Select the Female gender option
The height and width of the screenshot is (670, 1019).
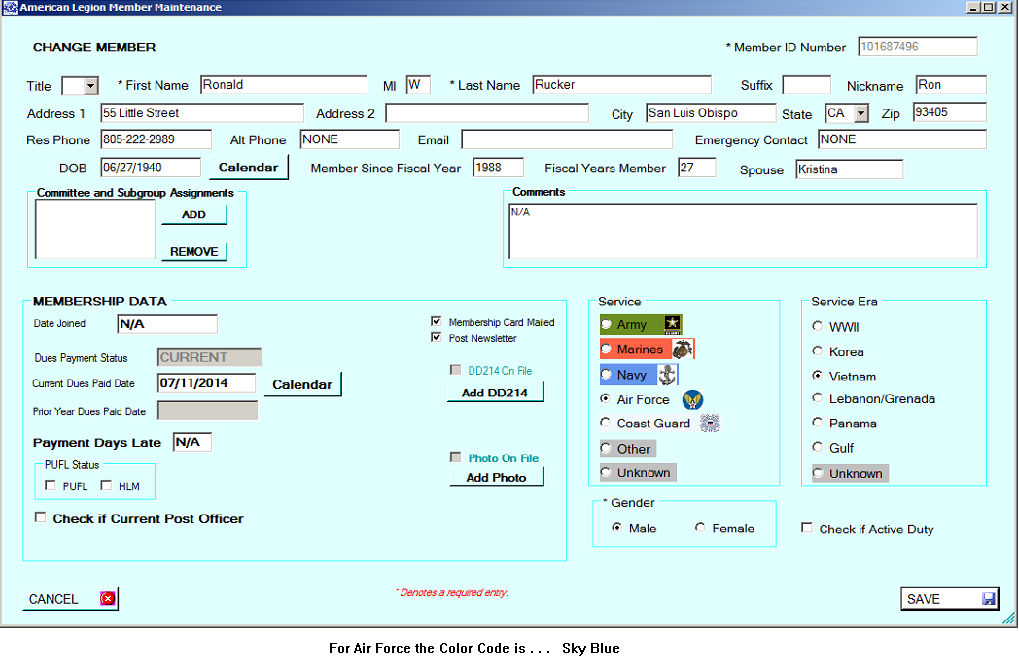pos(700,527)
